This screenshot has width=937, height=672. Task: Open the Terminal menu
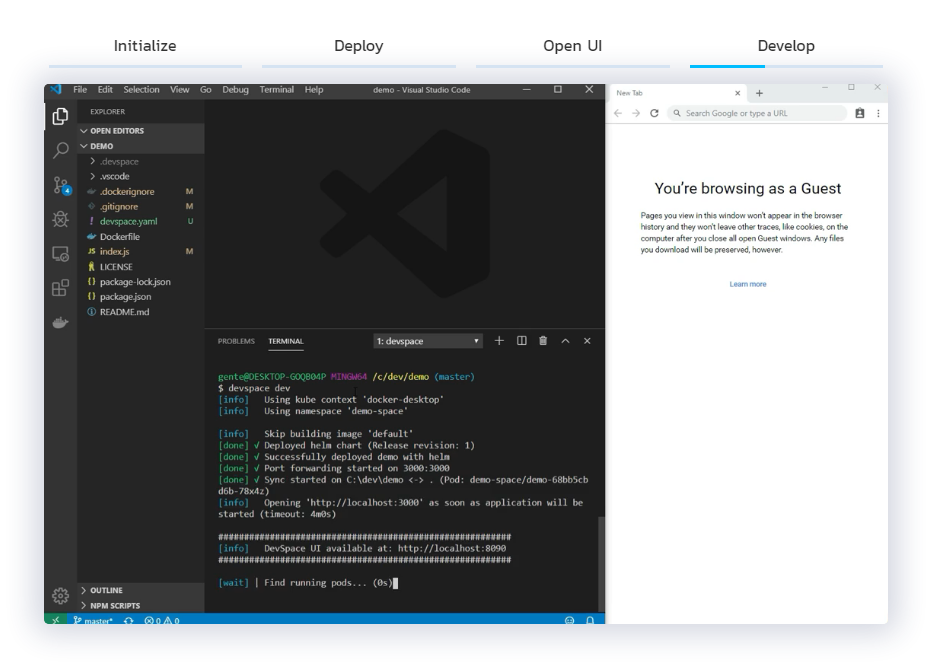coord(277,90)
